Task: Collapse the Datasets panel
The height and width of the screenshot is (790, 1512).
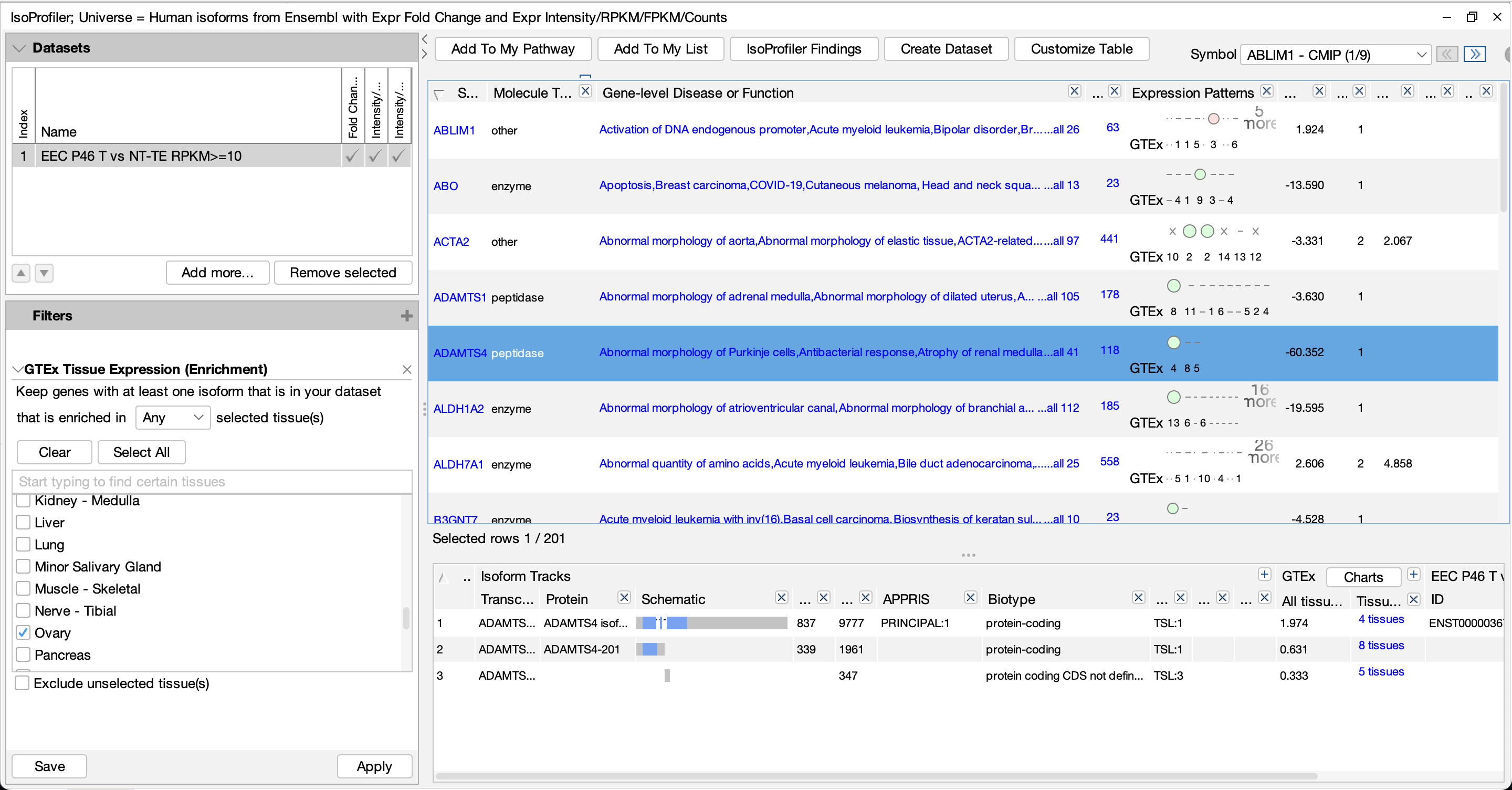Action: [19, 48]
